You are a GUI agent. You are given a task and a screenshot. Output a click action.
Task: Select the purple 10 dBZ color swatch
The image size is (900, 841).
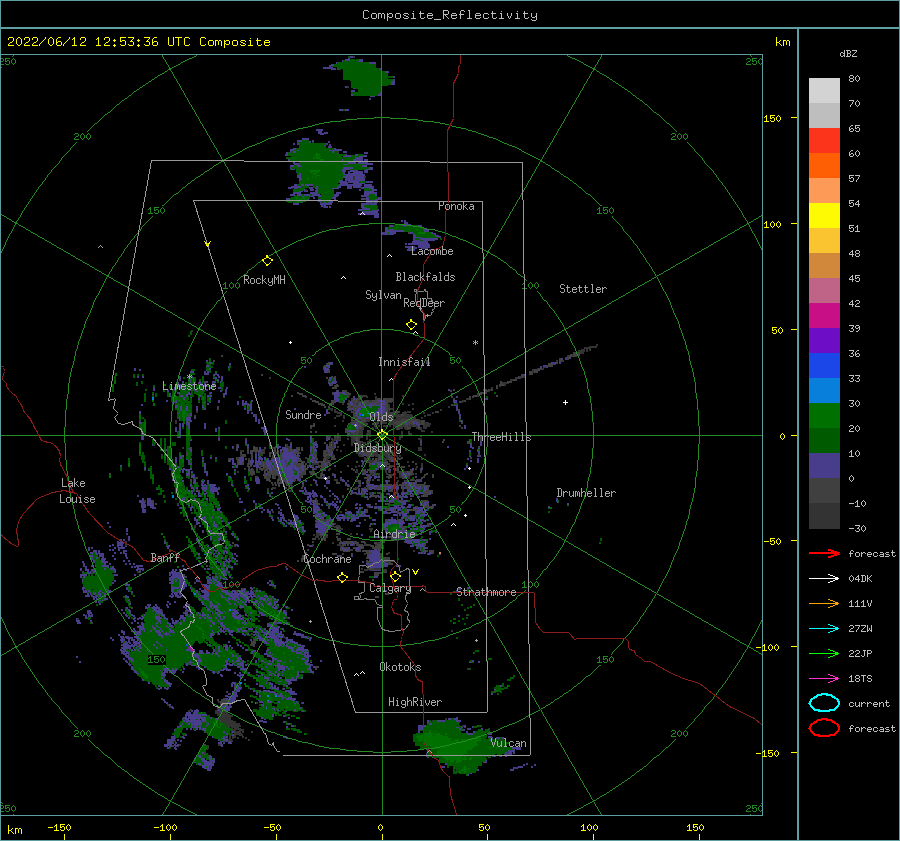(824, 465)
